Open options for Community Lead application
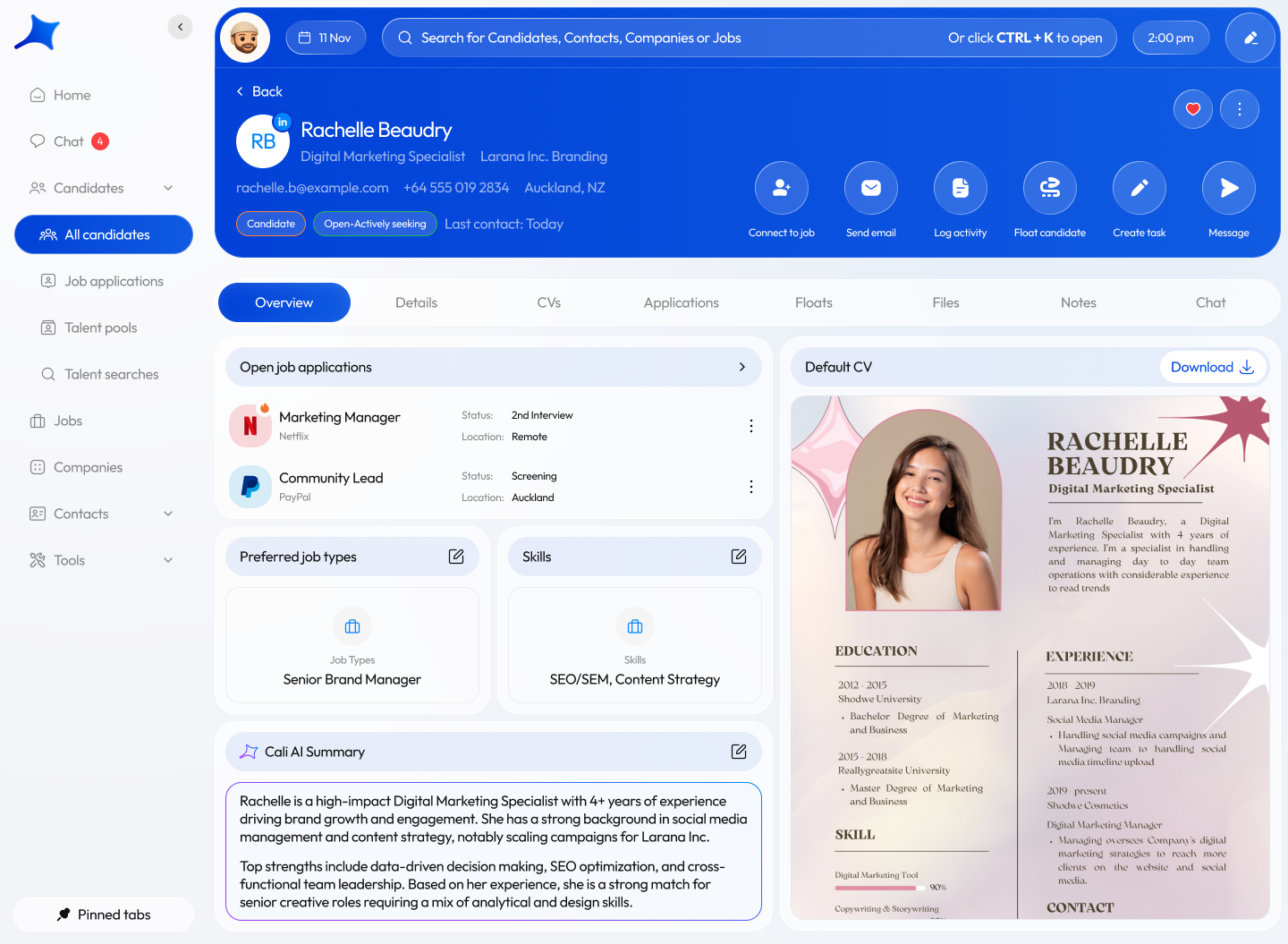 coord(751,487)
